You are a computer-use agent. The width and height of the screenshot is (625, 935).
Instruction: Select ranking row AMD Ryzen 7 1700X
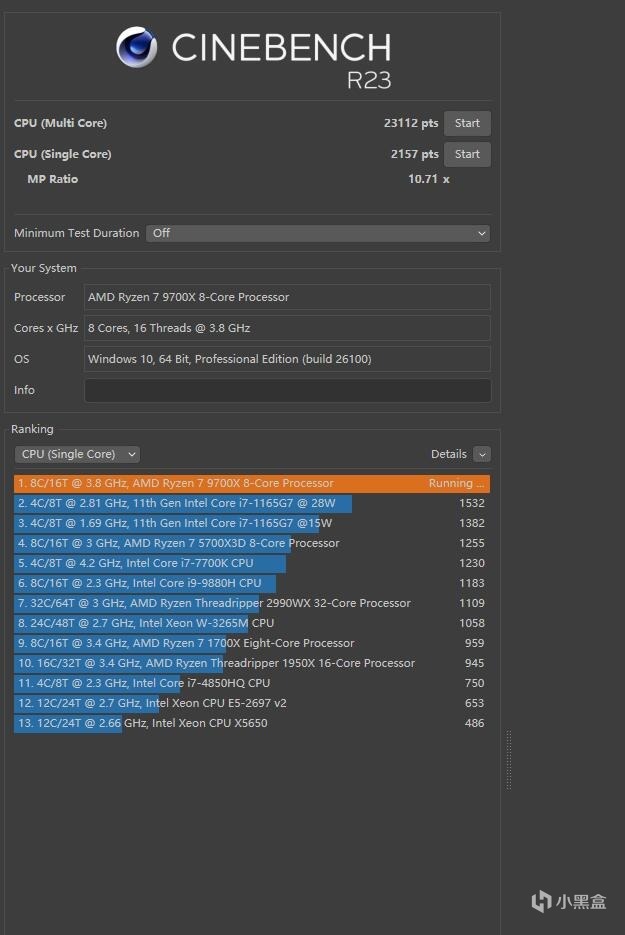point(252,643)
